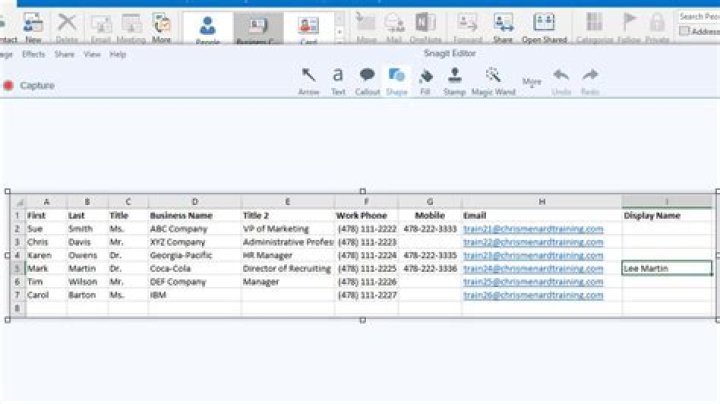Viewport: 720px width, 404px height.
Task: Click column D header in the spreadsheet image
Action: (195, 202)
